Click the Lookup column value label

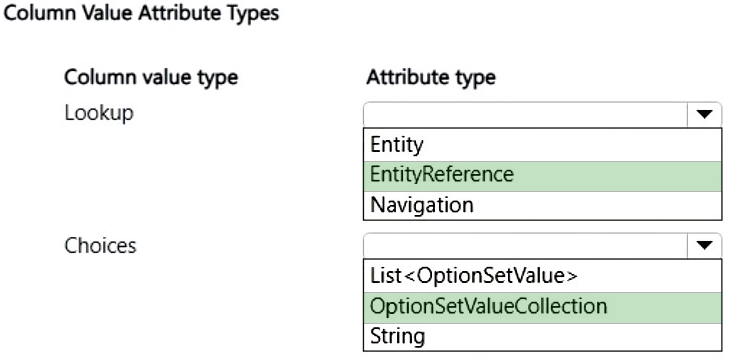tap(99, 114)
